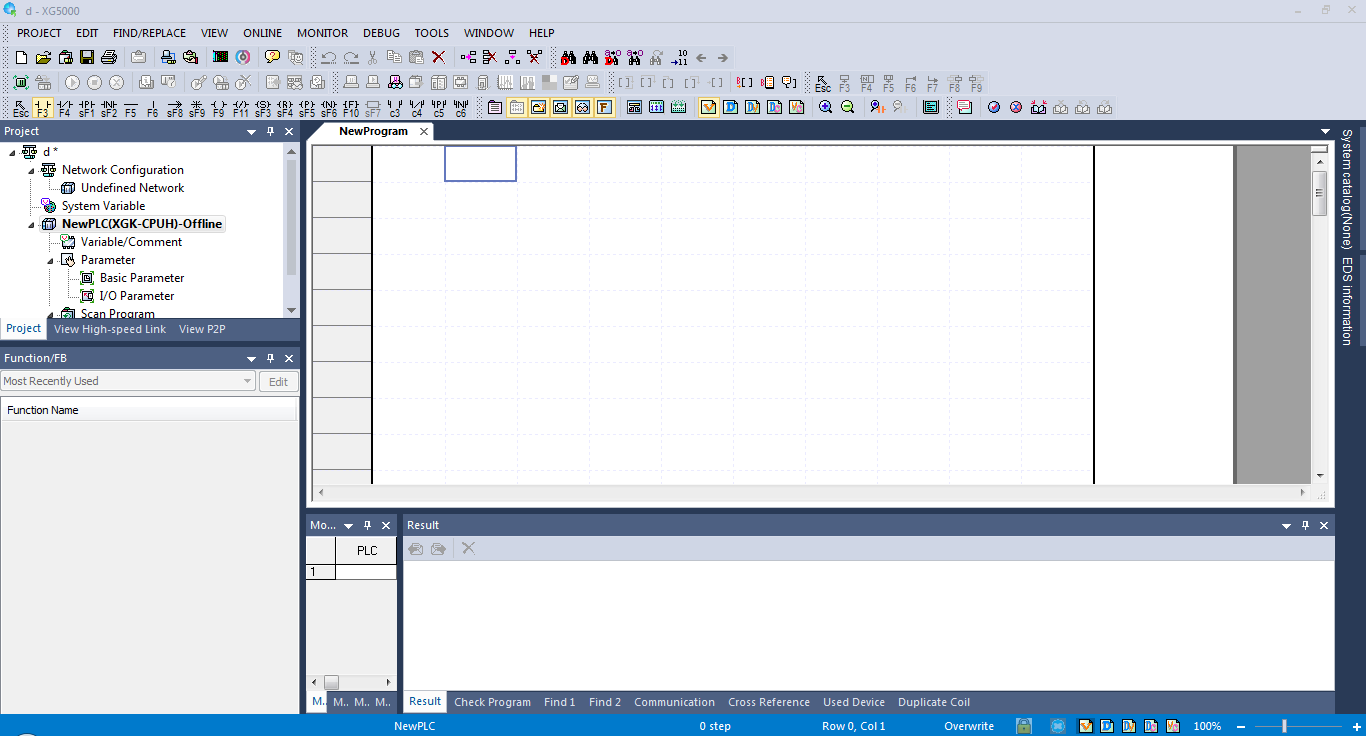1366x736 pixels.
Task: Open Find with the first binoculars icon
Action: click(x=569, y=57)
